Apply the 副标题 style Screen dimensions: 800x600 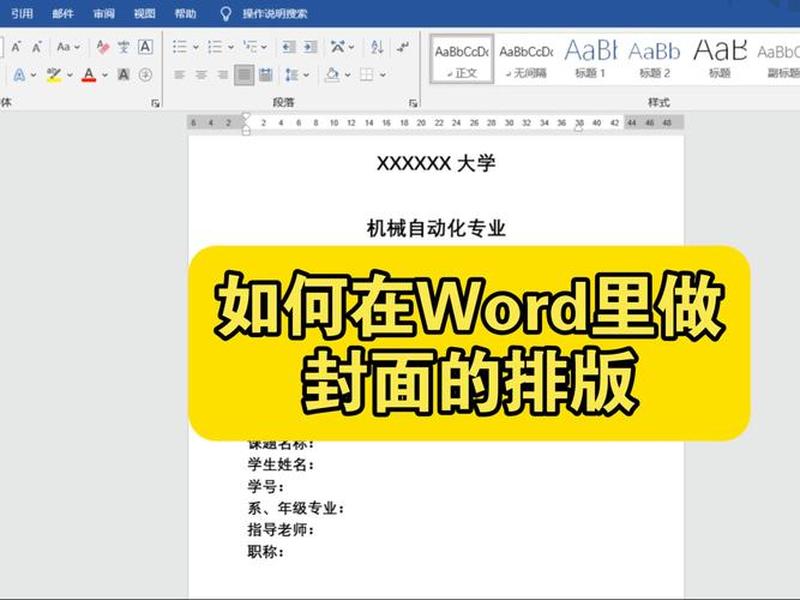click(777, 59)
